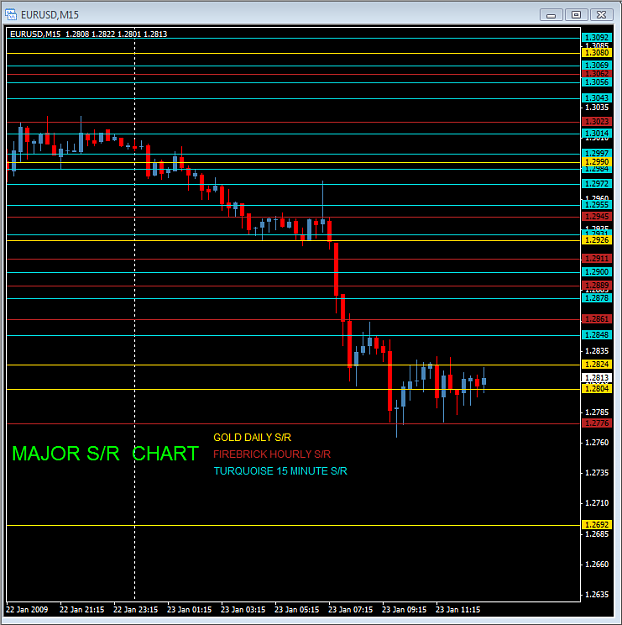622x625 pixels.
Task: Minimize the EURUSD,M15 chart window
Action: coord(551,15)
